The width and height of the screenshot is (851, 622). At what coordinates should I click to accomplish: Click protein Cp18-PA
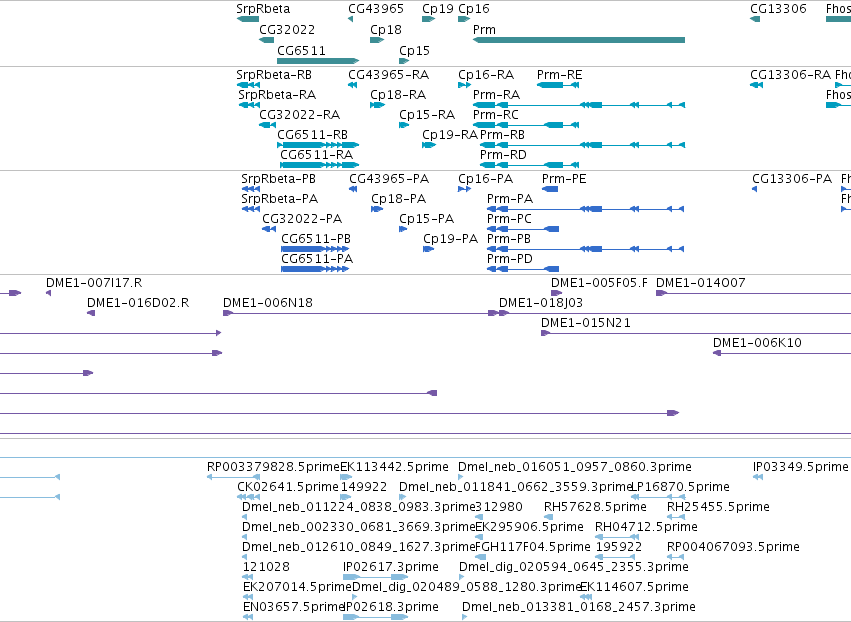pyautogui.click(x=398, y=199)
